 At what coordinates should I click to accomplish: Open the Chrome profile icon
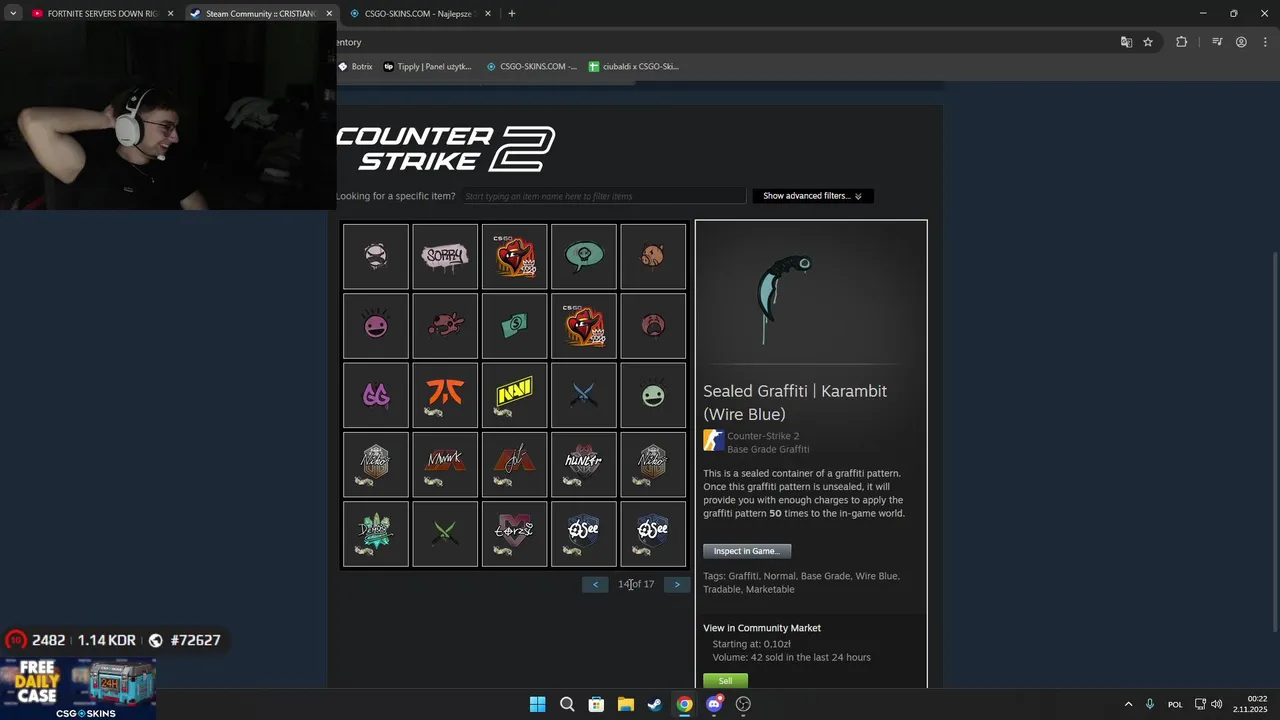point(1241,42)
